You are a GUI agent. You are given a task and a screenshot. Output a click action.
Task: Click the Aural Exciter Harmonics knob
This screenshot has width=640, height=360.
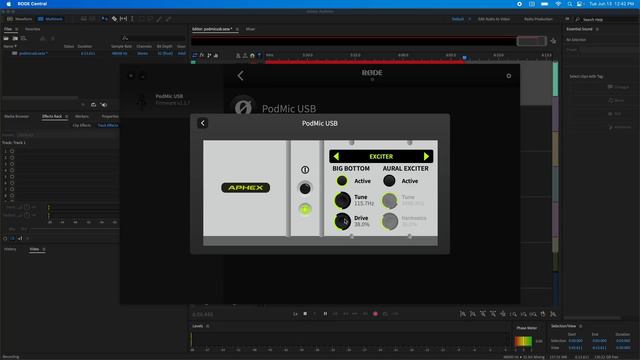point(390,221)
